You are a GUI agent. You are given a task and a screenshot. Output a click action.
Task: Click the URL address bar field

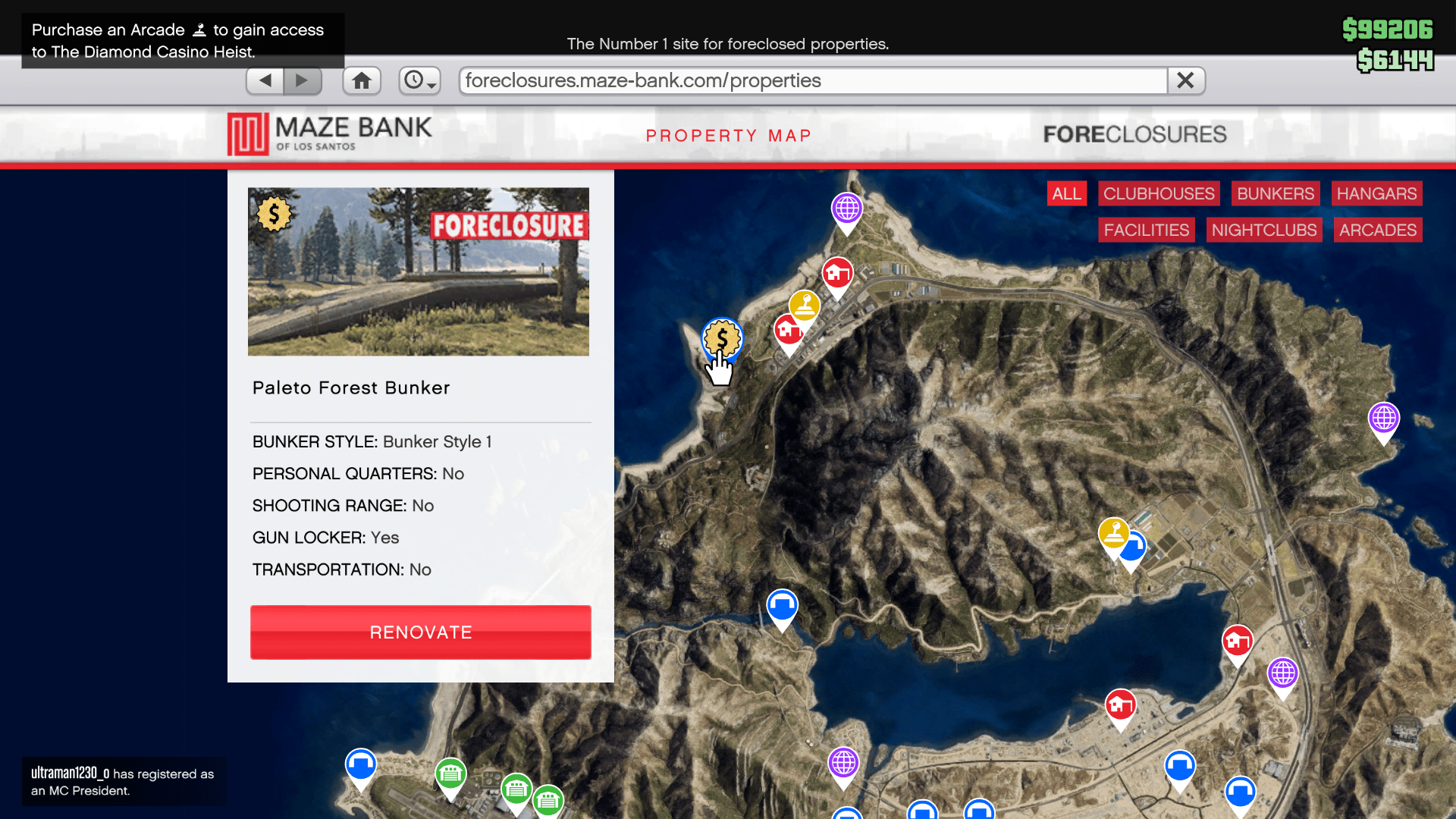(x=811, y=80)
